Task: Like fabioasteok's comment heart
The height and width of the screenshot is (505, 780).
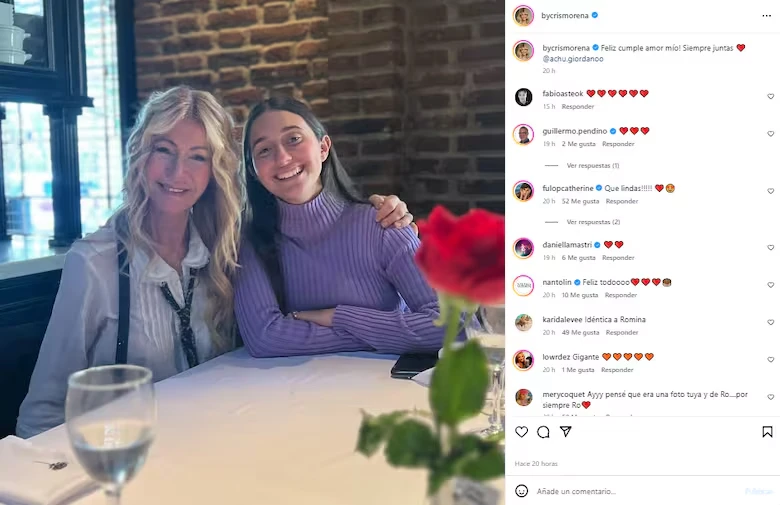Action: point(771,97)
